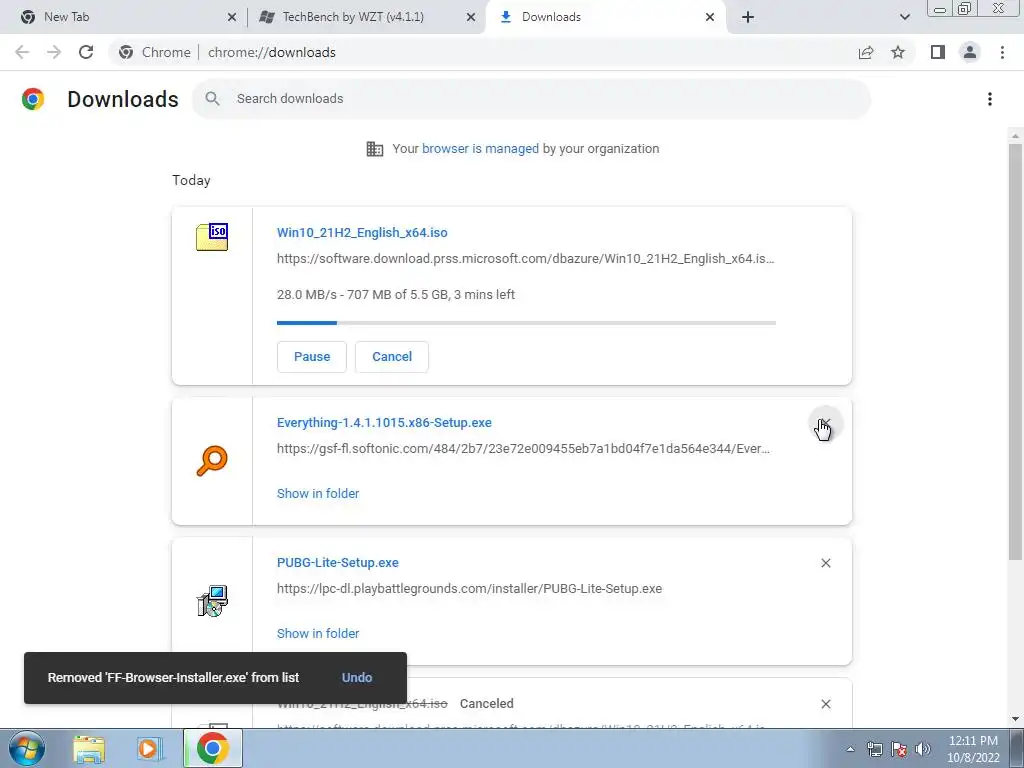Click the Chrome taskbar button

[212, 748]
